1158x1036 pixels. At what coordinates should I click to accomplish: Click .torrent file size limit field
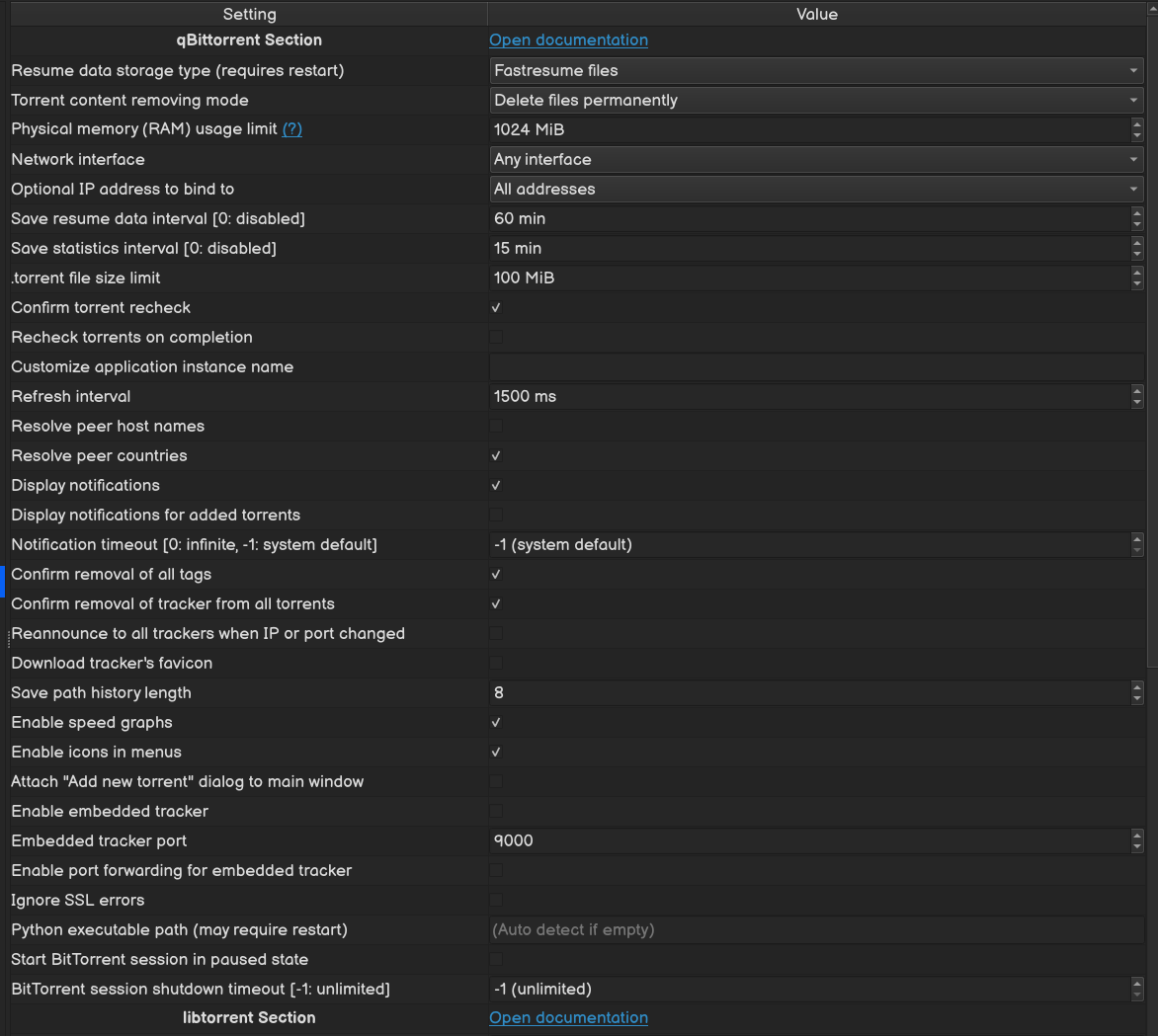[x=810, y=278]
